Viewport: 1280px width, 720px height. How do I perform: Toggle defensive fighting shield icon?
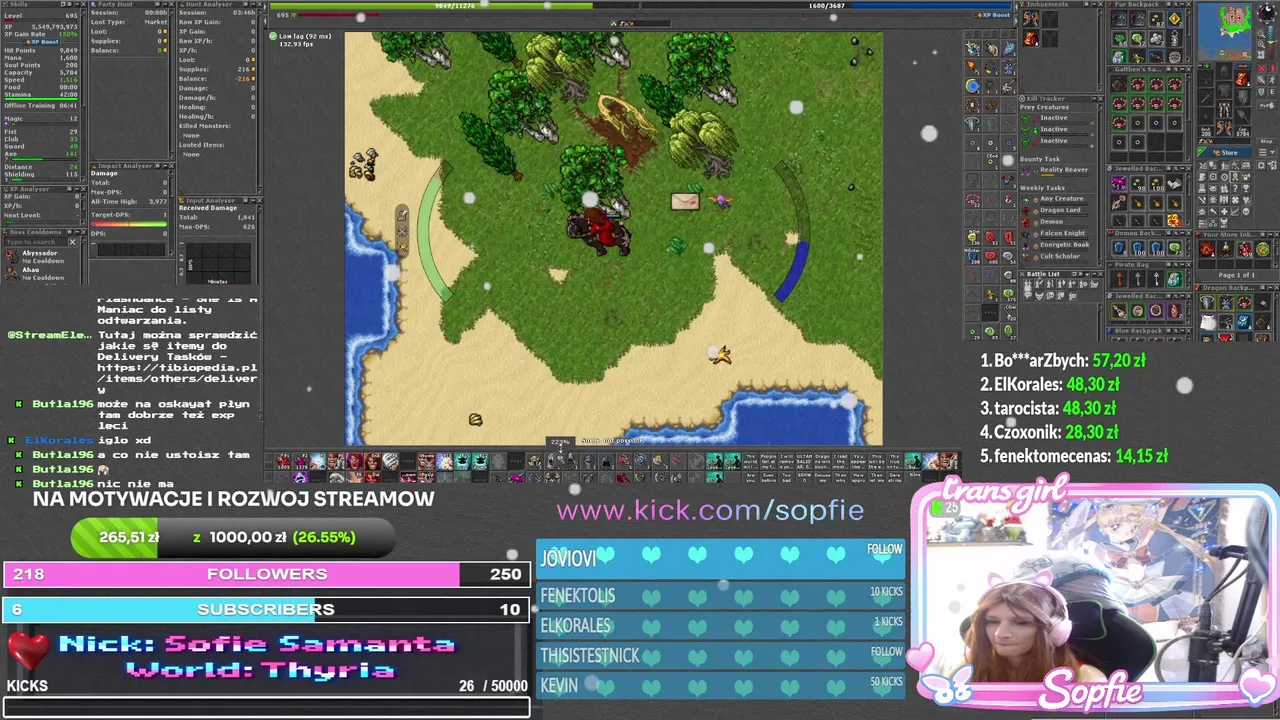point(1261,92)
